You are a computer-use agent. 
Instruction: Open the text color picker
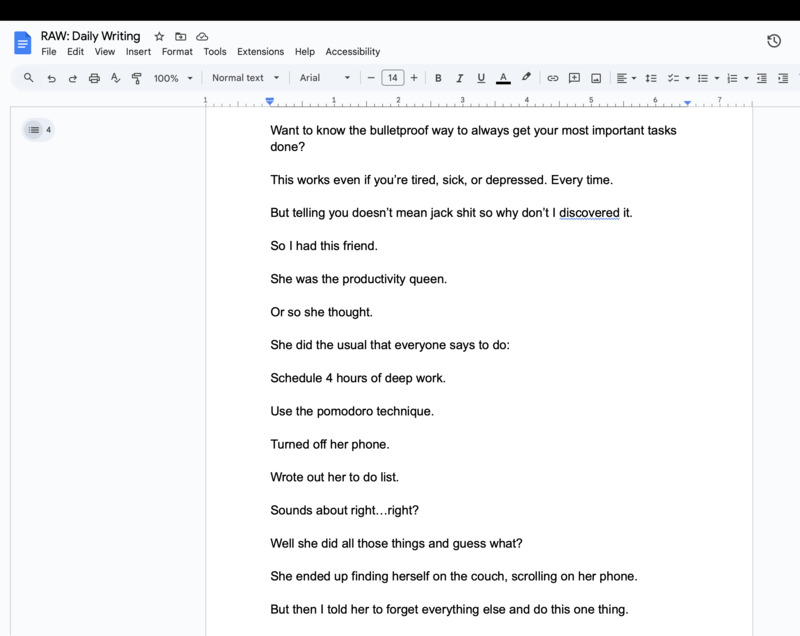[503, 78]
